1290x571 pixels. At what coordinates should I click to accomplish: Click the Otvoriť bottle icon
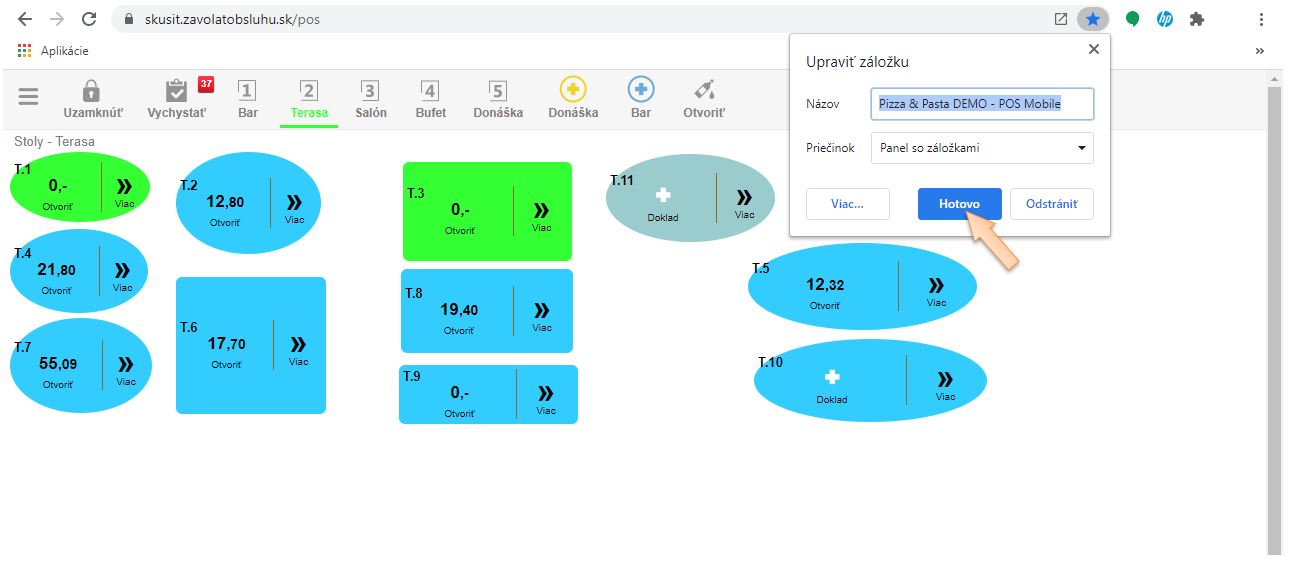pyautogui.click(x=704, y=90)
